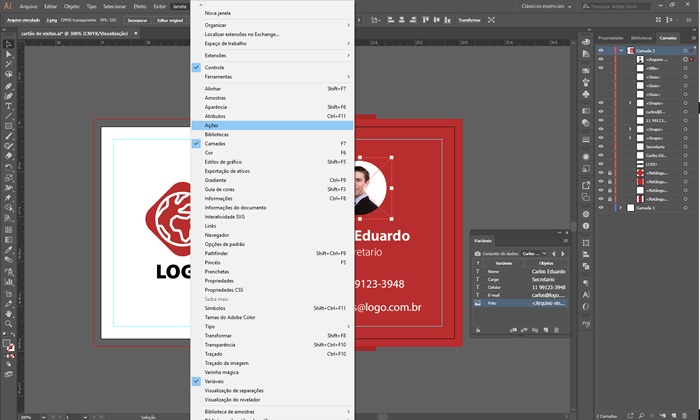Toggle the Controle checked menu entry
Viewport: 700px width, 420px height.
coord(272,67)
